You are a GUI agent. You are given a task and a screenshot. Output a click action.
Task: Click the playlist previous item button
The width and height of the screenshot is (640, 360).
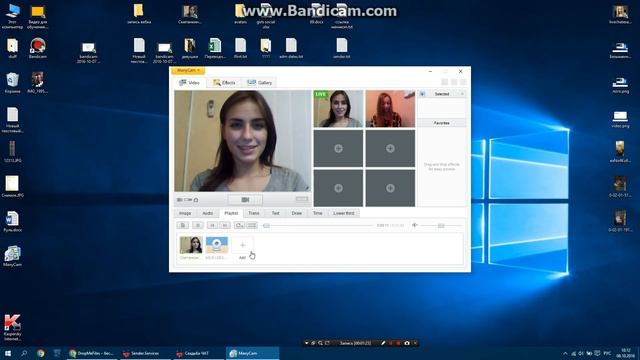(x=212, y=225)
